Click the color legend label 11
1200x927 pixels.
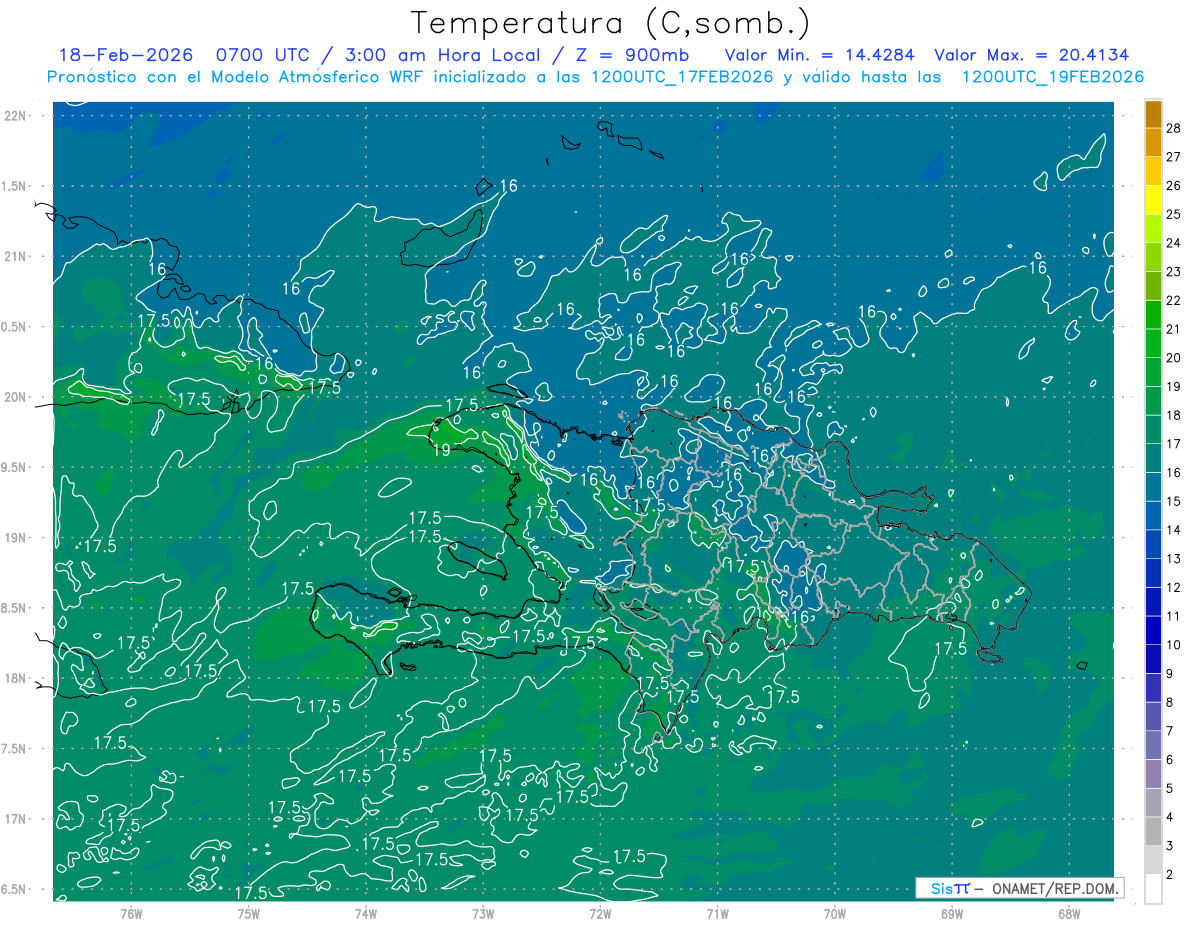1174,617
